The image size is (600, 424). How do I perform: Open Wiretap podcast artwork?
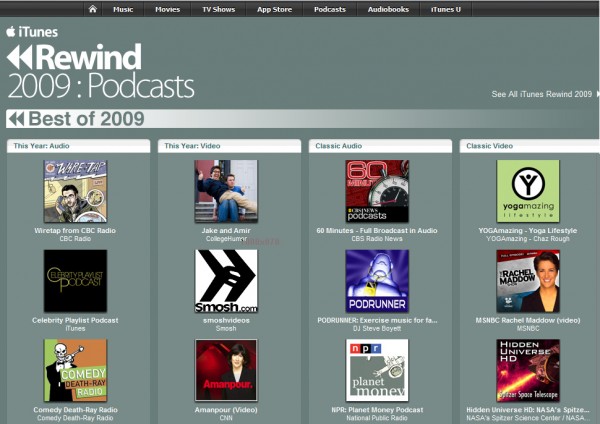click(x=75, y=191)
